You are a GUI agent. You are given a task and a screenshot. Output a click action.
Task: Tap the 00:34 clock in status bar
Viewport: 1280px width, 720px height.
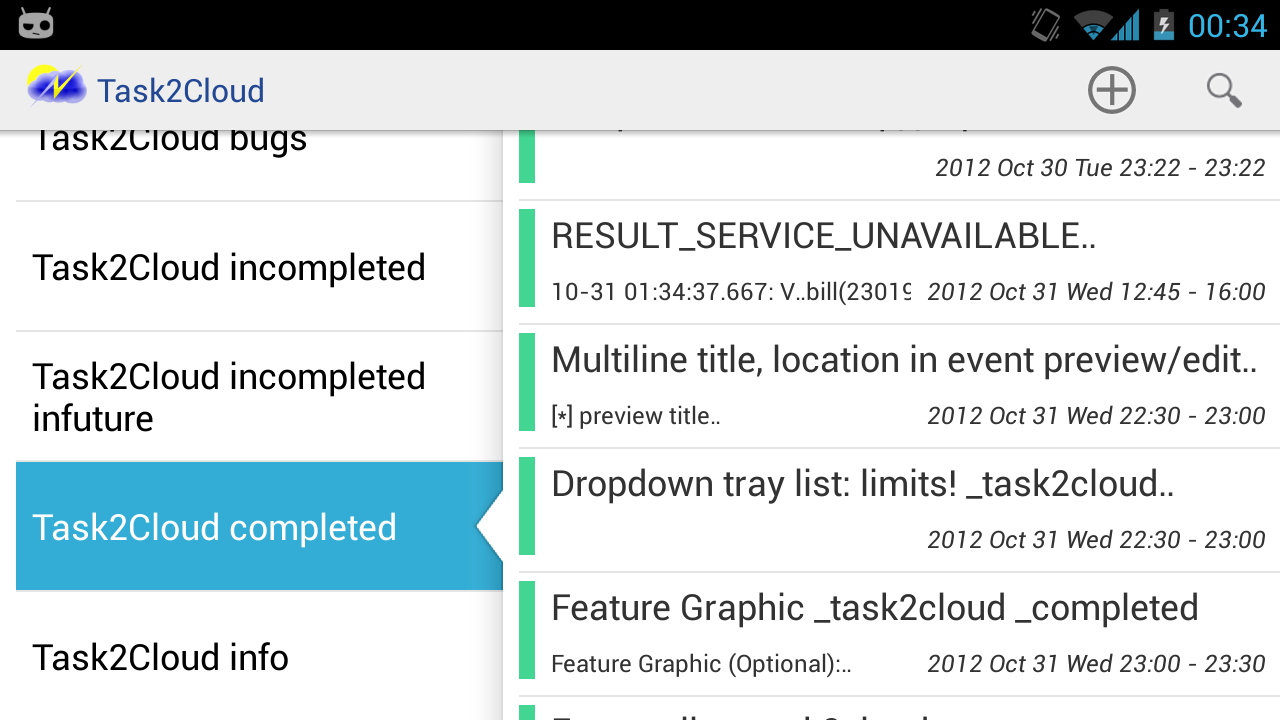(x=1227, y=25)
